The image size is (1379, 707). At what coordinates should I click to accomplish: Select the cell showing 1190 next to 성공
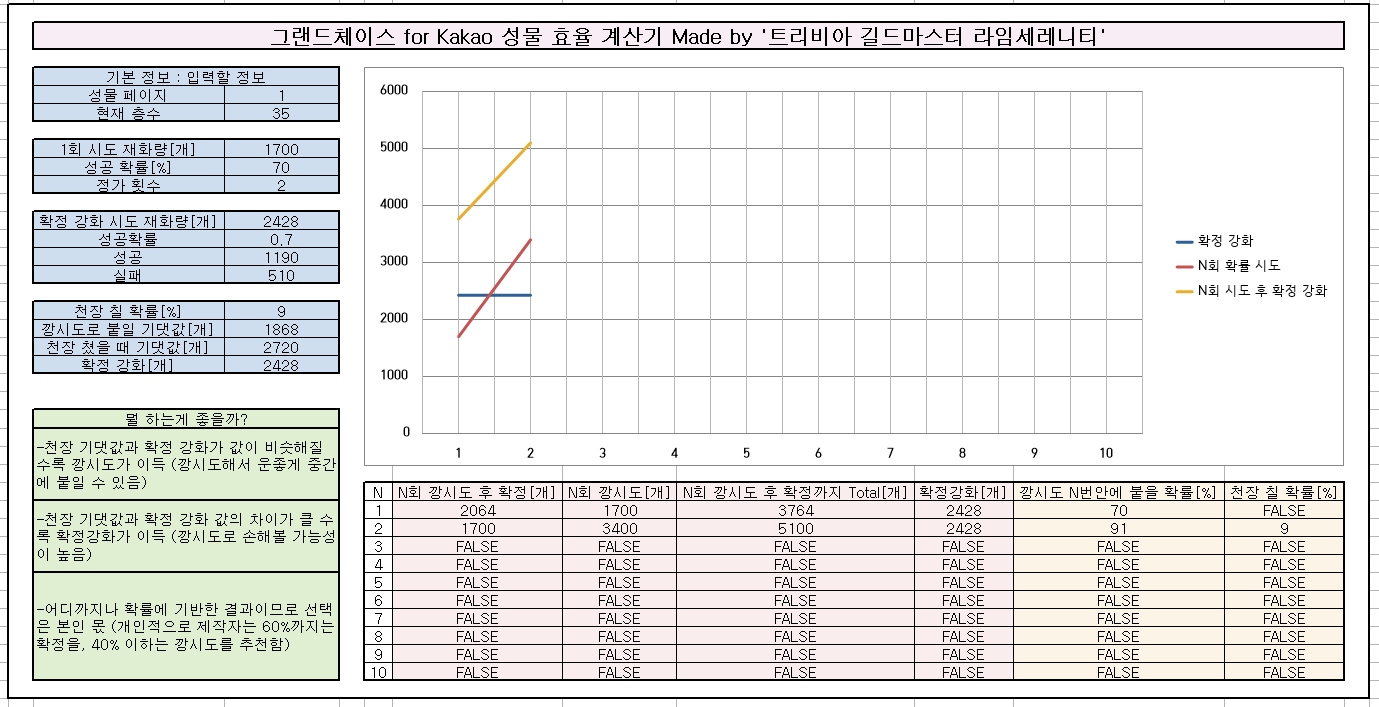point(282,257)
